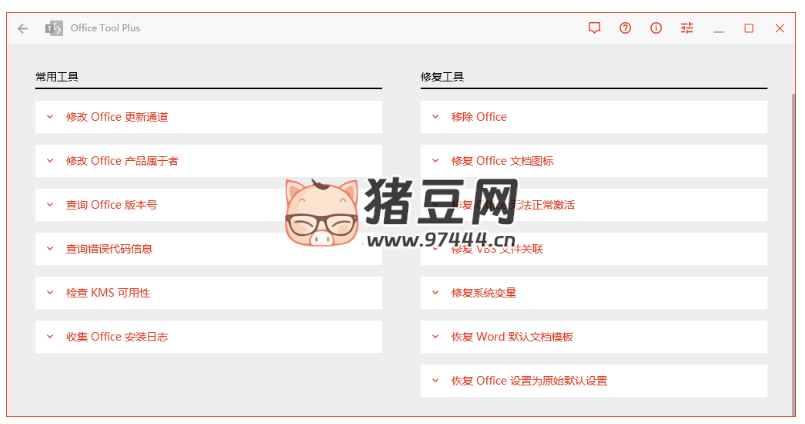Expand 修复 Office 文档图标
Image resolution: width=805 pixels, height=424 pixels.
[x=594, y=161]
